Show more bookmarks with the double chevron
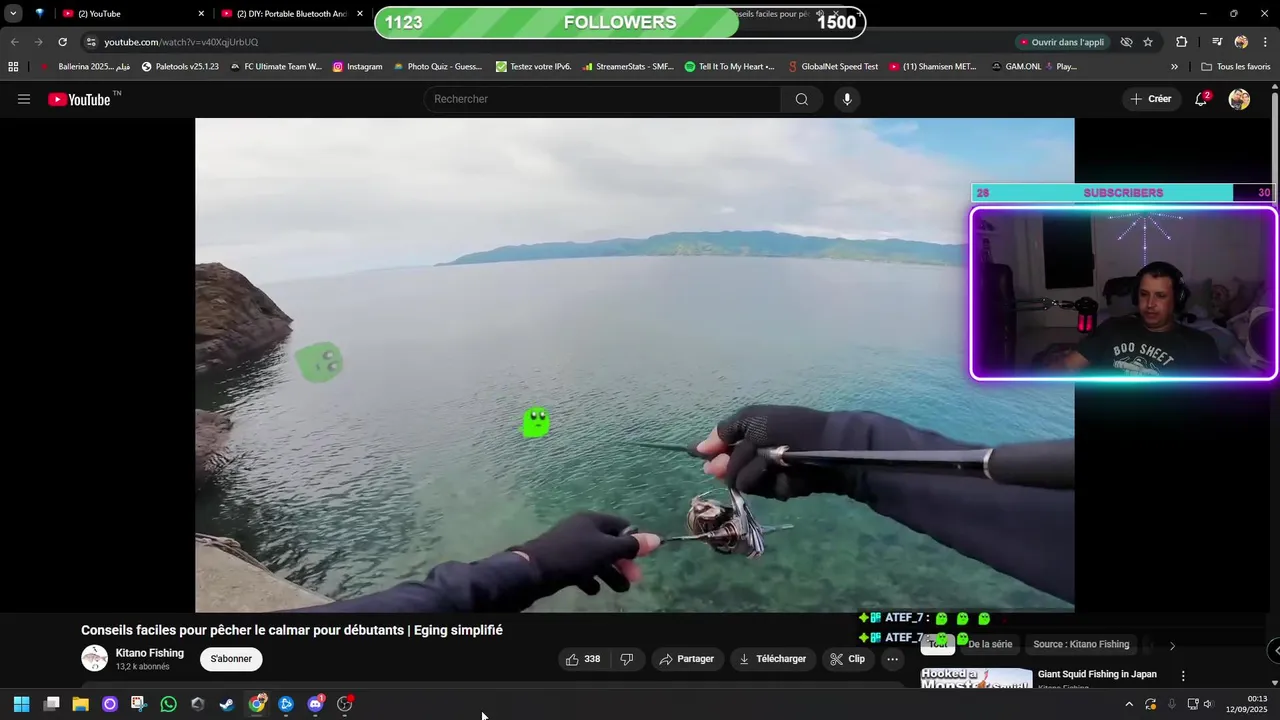Screen dimensions: 1280x720 pyautogui.click(x=1174, y=67)
